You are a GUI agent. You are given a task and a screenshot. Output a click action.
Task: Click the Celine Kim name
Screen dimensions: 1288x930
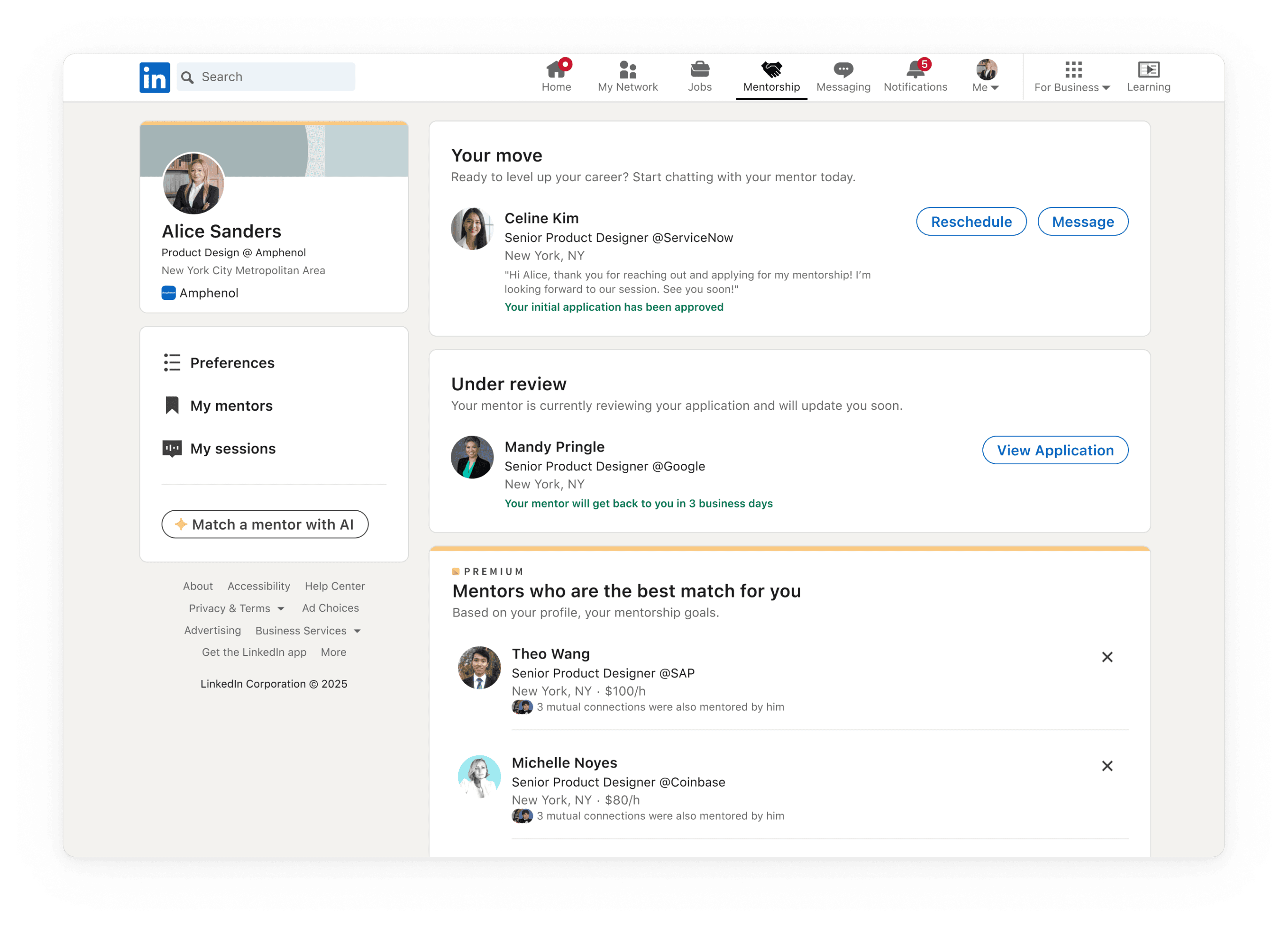click(542, 218)
